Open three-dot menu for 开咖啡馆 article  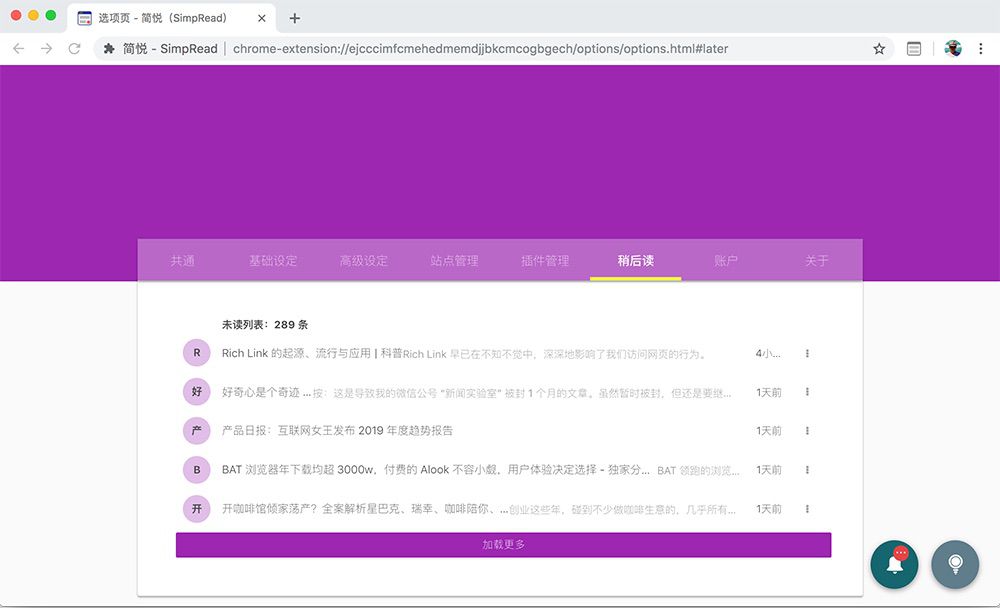(x=807, y=509)
